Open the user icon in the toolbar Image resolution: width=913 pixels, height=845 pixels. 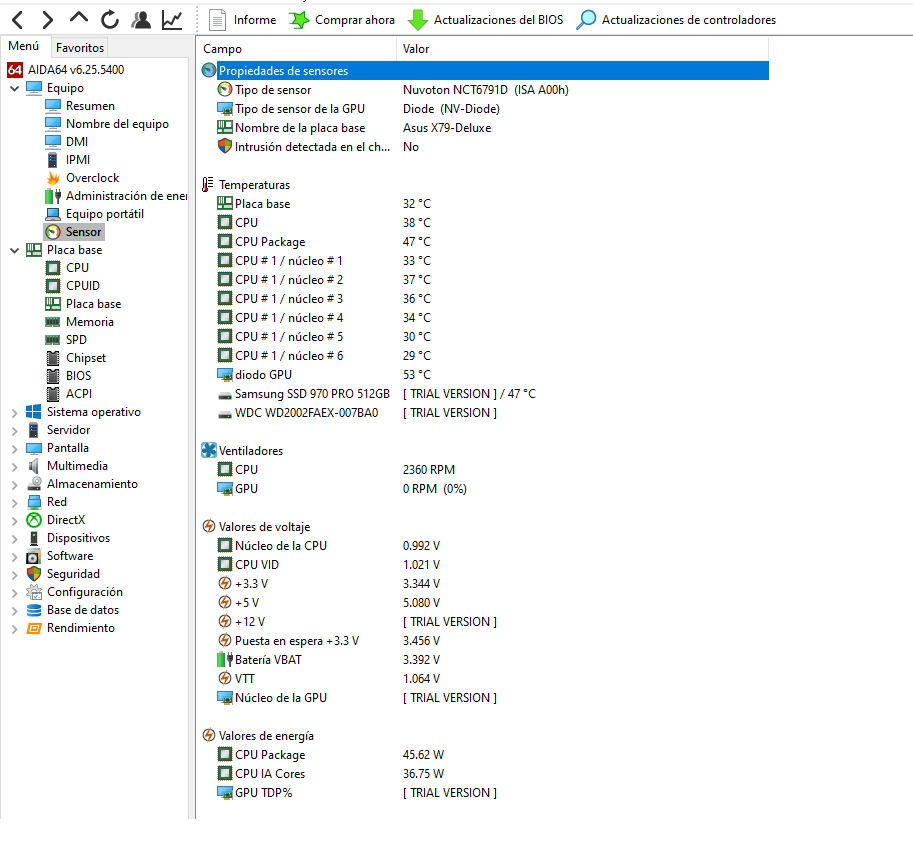click(x=141, y=20)
